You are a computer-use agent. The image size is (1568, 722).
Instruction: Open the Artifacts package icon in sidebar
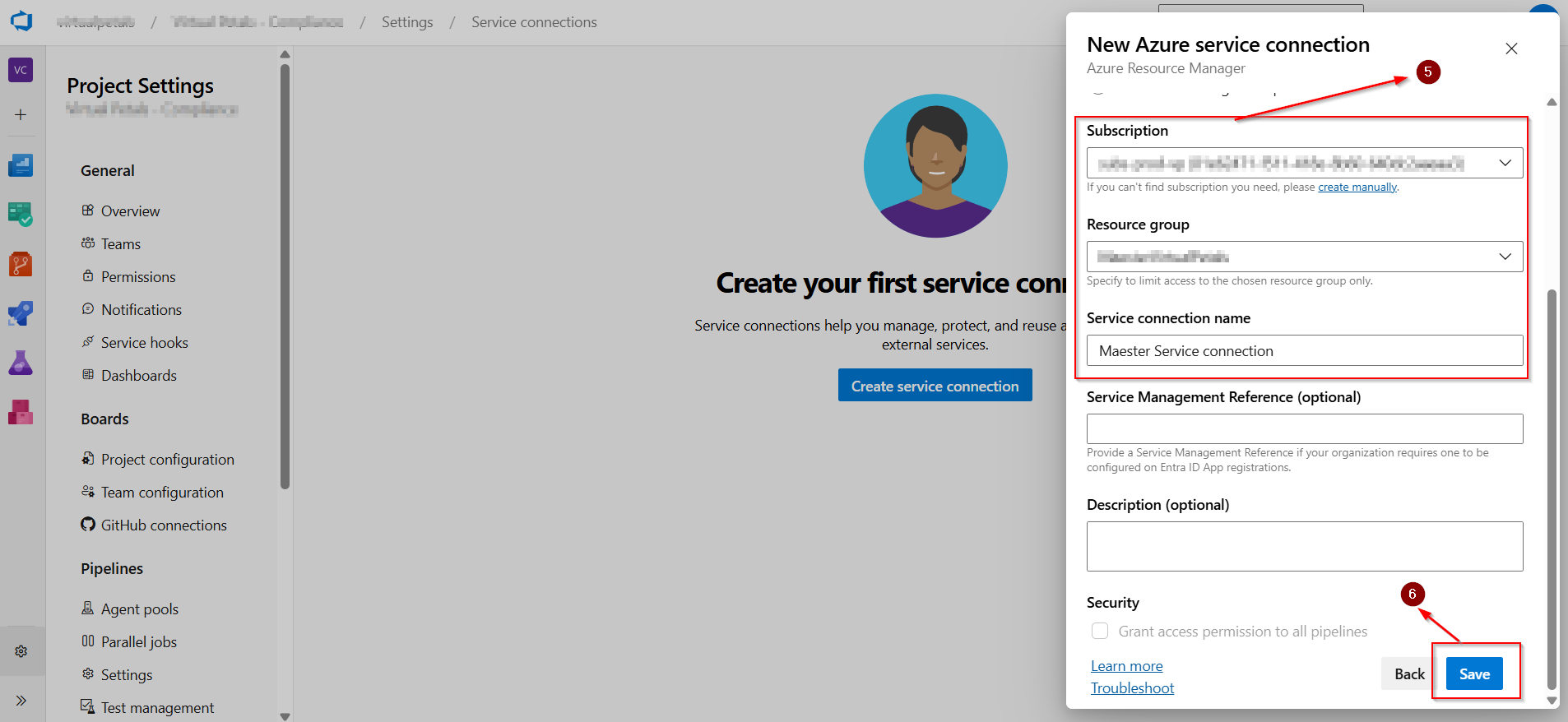[x=21, y=412]
